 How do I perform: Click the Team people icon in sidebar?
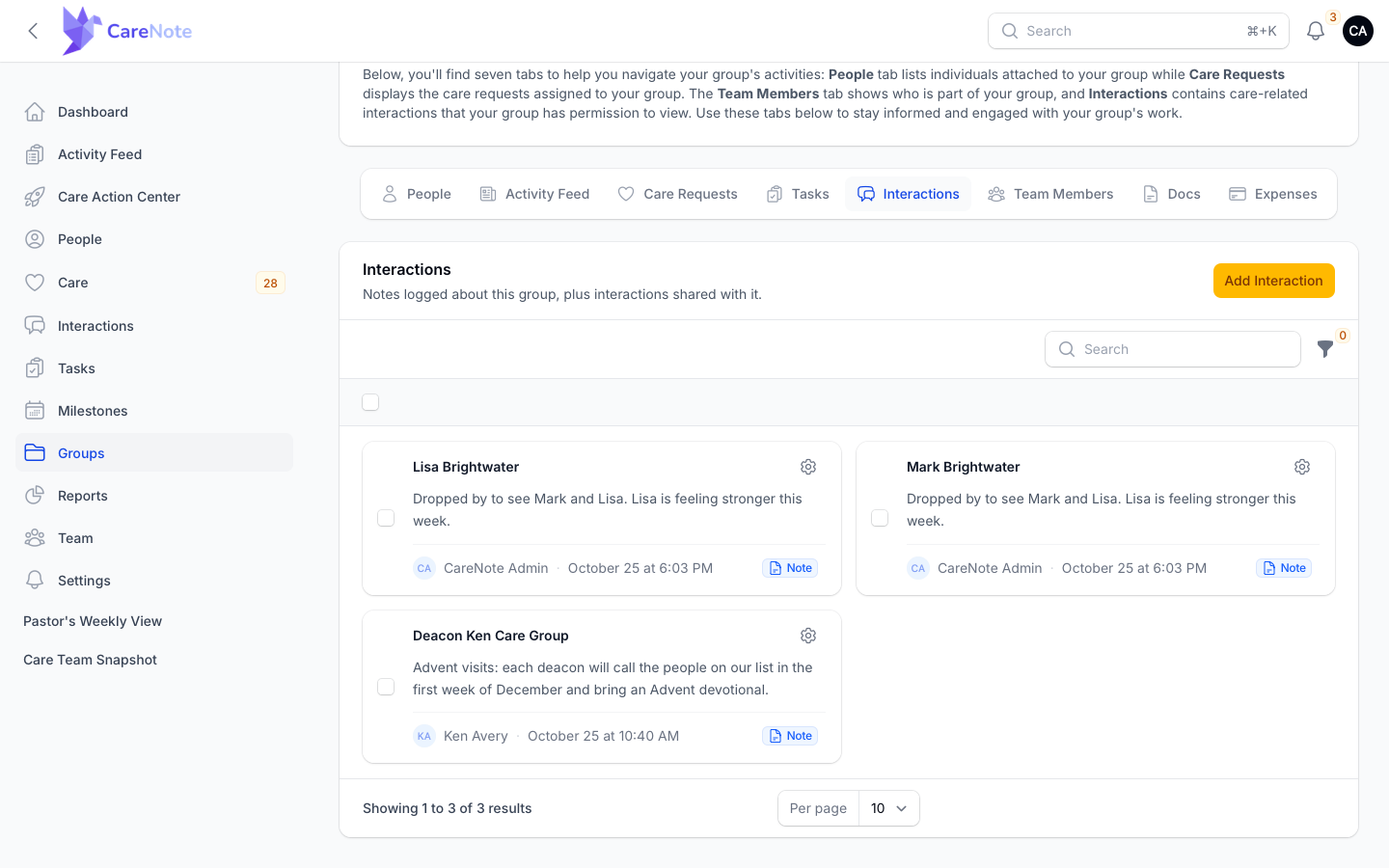[35, 538]
